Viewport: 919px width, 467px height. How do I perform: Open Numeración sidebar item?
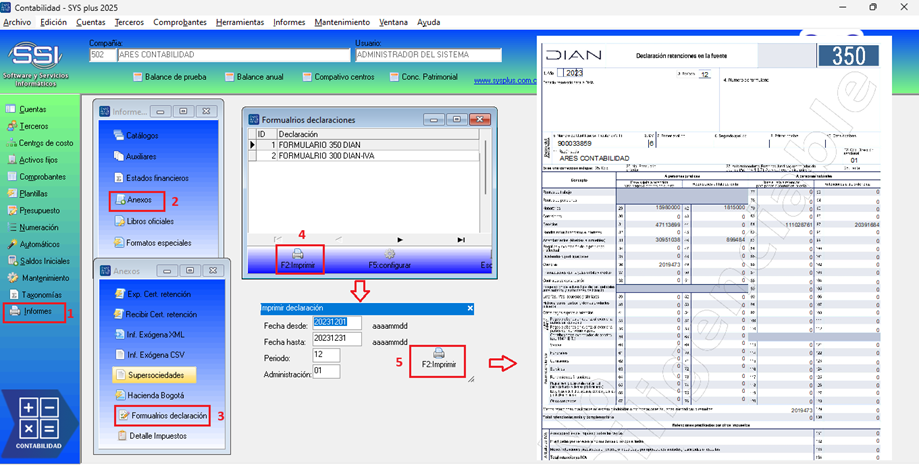tap(32, 227)
